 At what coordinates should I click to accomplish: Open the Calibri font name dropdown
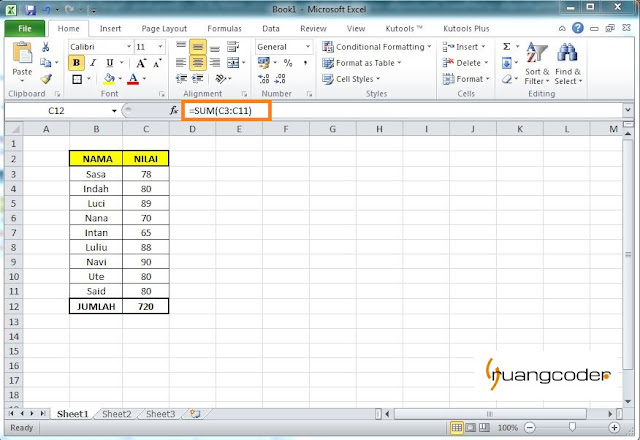pyautogui.click(x=129, y=47)
